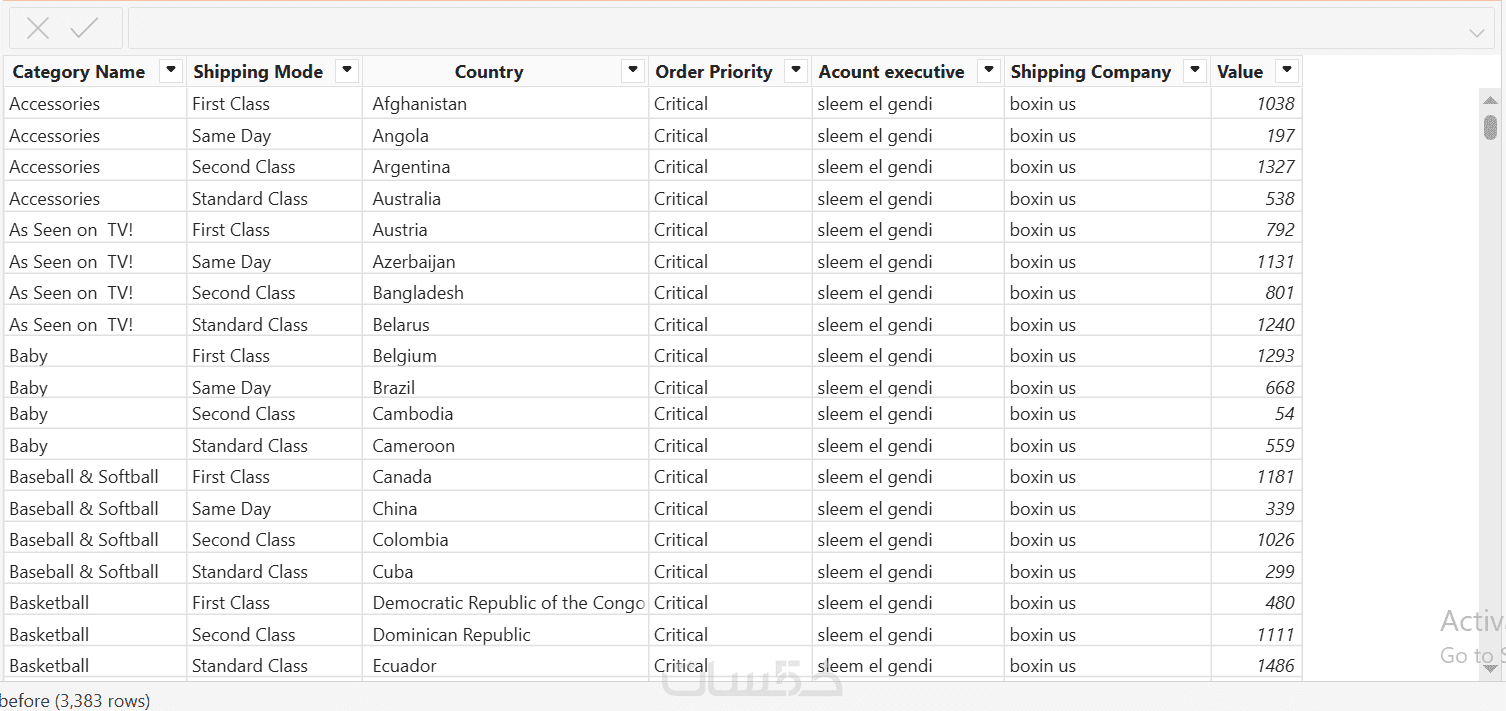Select the Afghanistan cell

(x=419, y=104)
